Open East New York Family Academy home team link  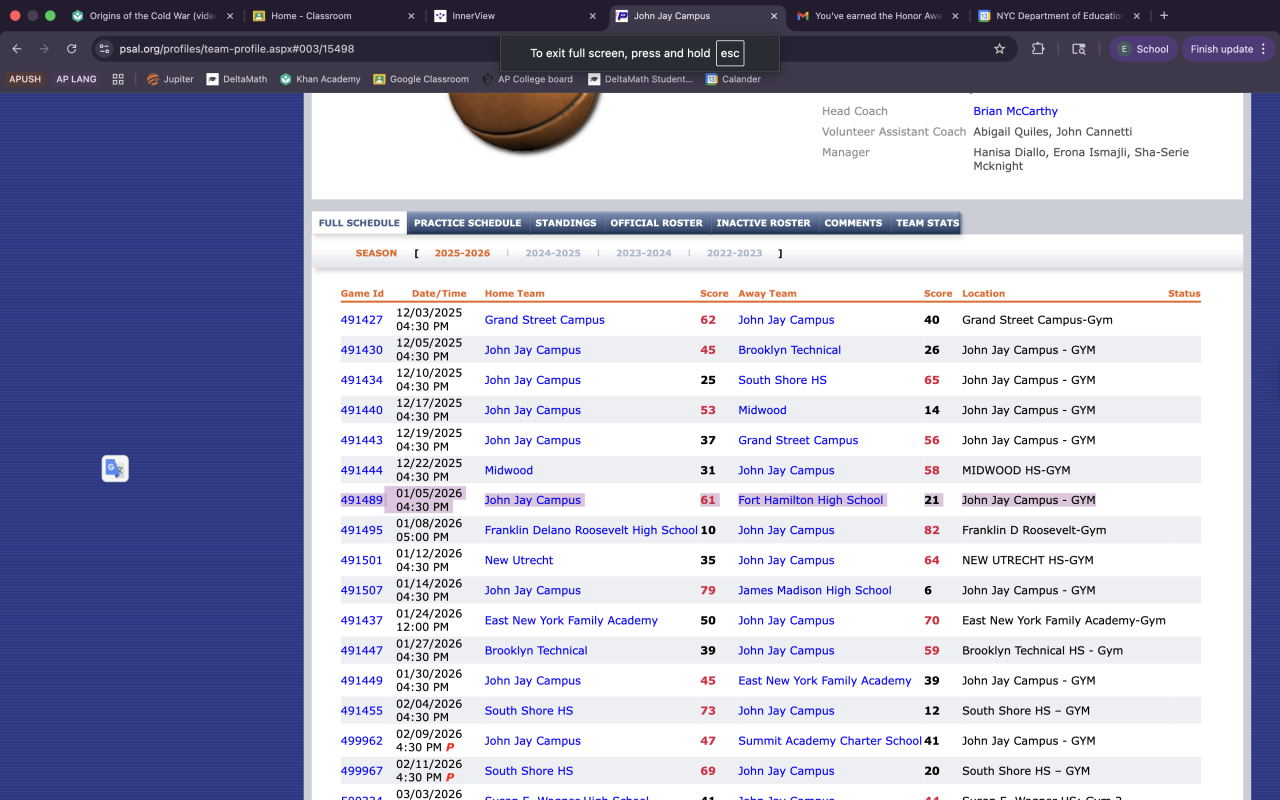571,620
